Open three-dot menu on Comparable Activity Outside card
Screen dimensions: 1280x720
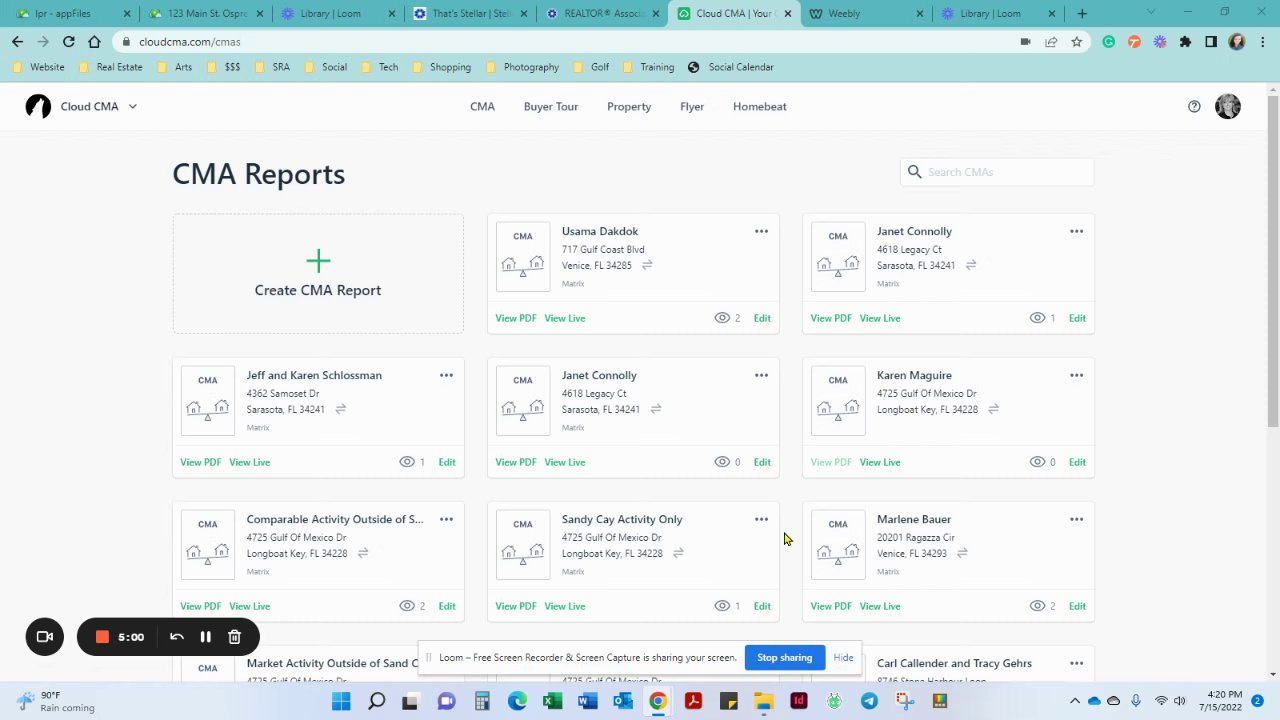(x=446, y=519)
